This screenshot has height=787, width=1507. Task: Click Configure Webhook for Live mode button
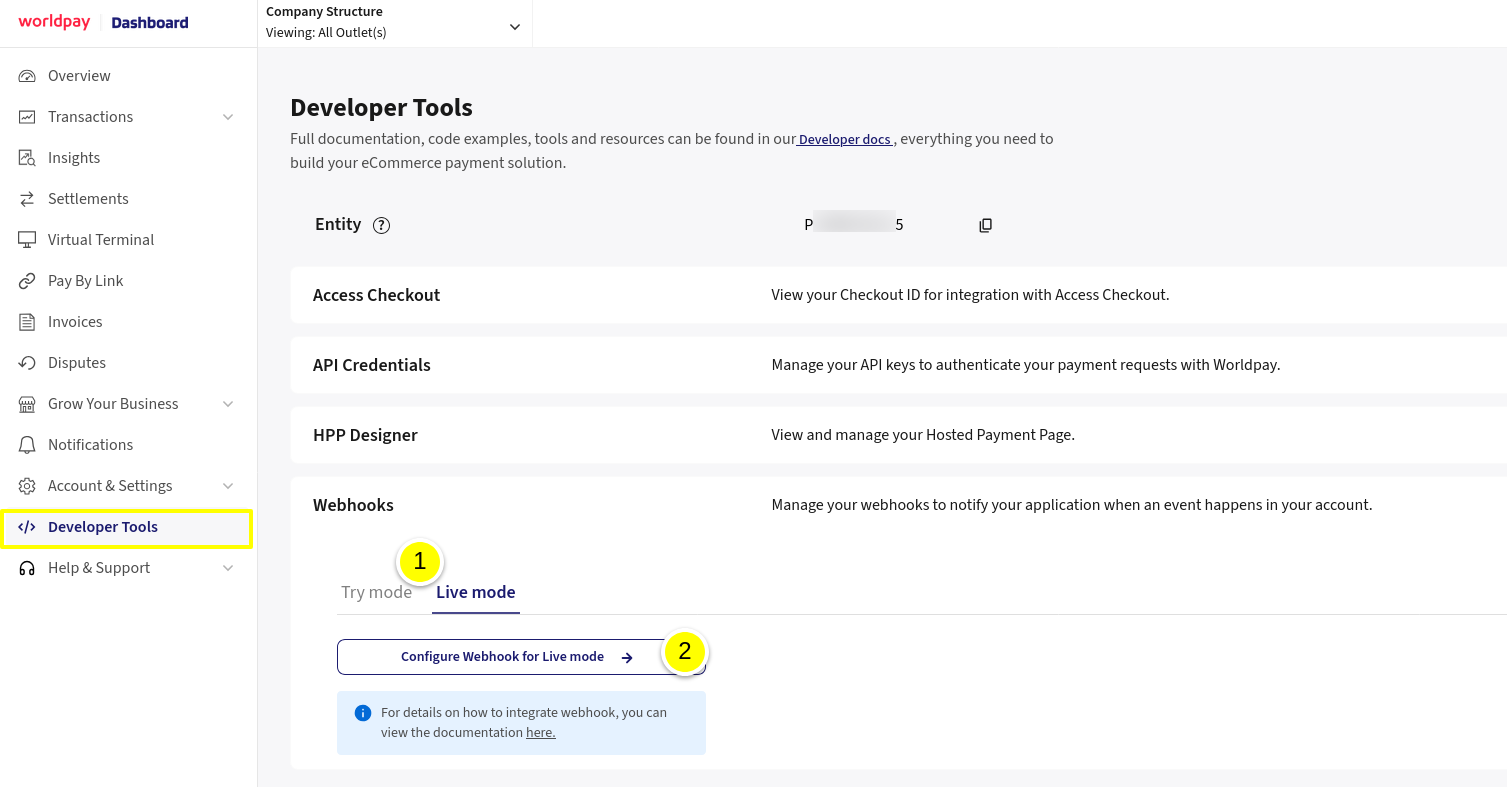521,657
